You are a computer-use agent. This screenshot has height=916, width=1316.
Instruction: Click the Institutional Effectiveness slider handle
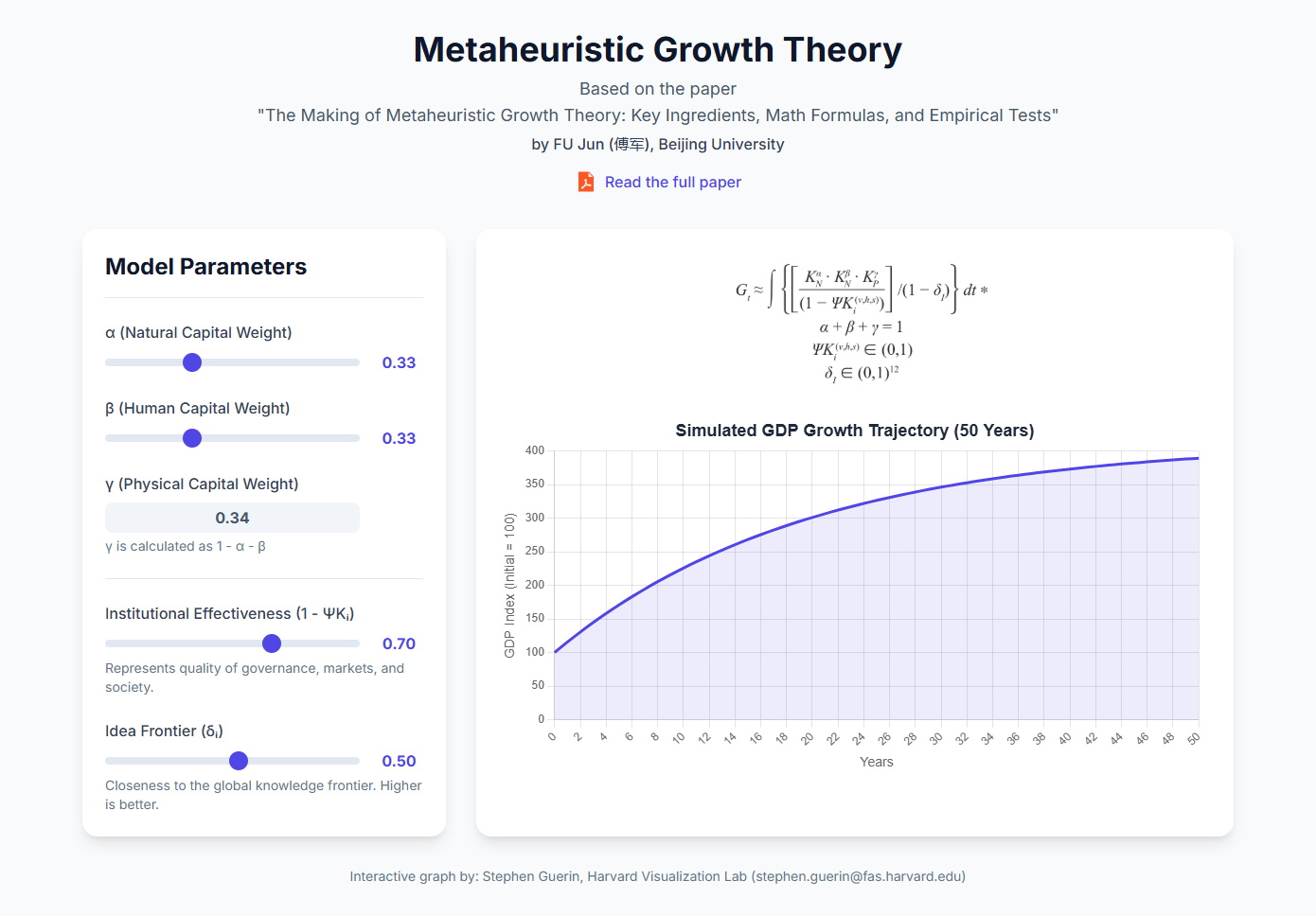point(272,643)
